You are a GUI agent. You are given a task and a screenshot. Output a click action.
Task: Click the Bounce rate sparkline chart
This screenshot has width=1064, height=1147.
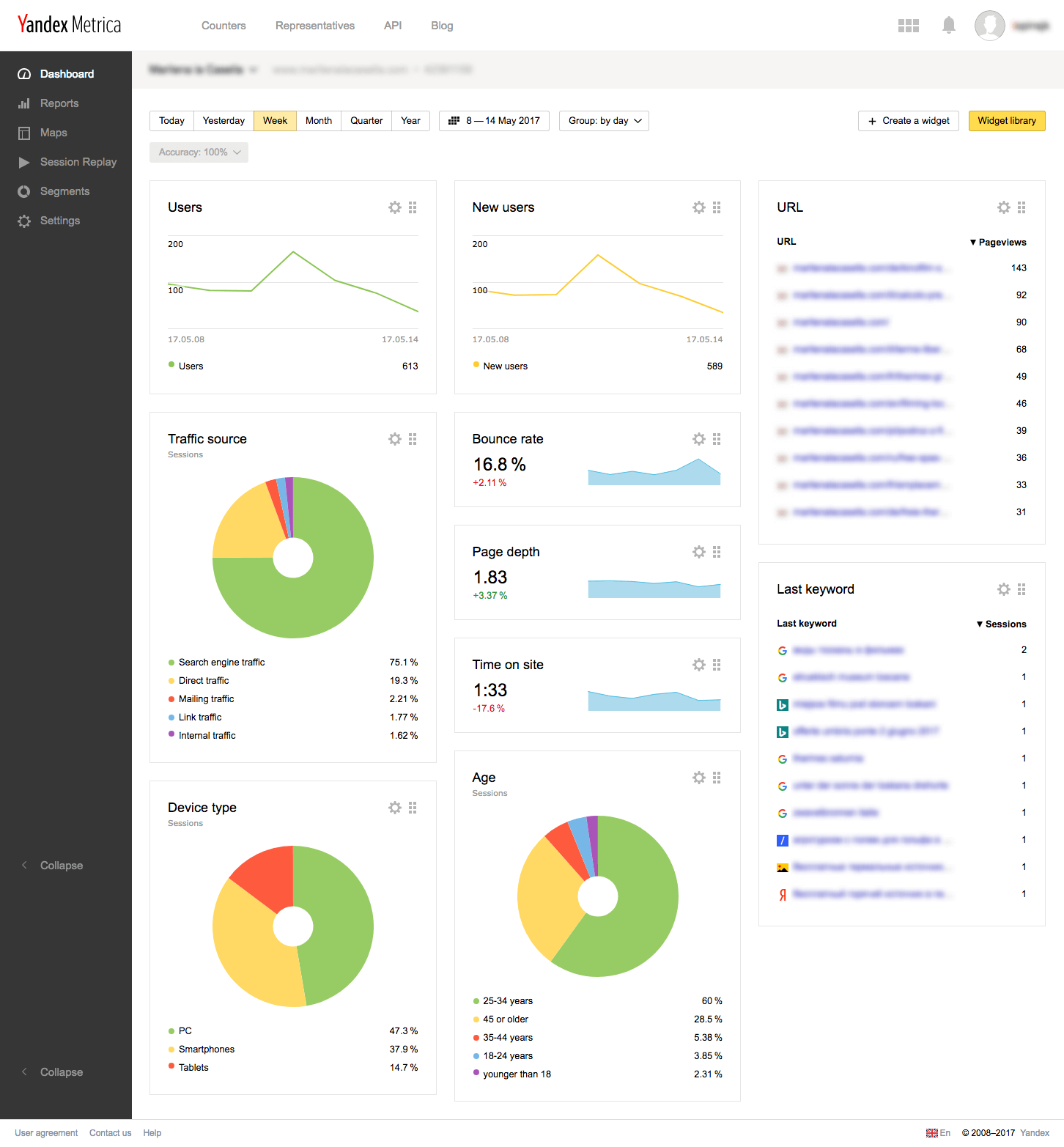click(x=654, y=471)
